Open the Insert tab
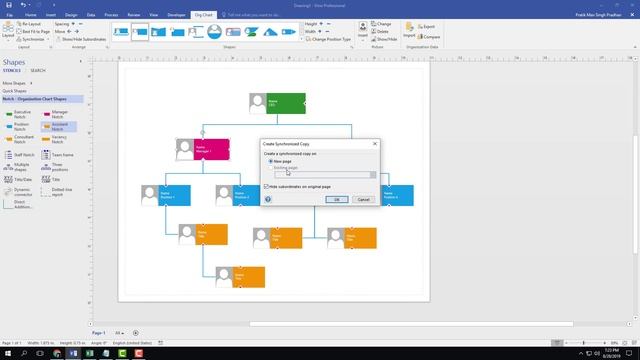The image size is (640, 360). pyautogui.click(x=51, y=15)
